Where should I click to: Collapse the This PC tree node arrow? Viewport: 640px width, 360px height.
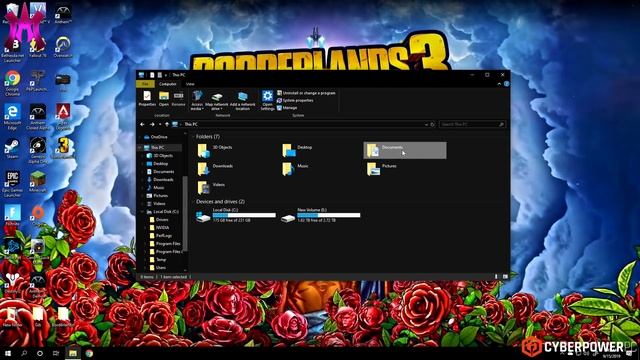point(140,147)
